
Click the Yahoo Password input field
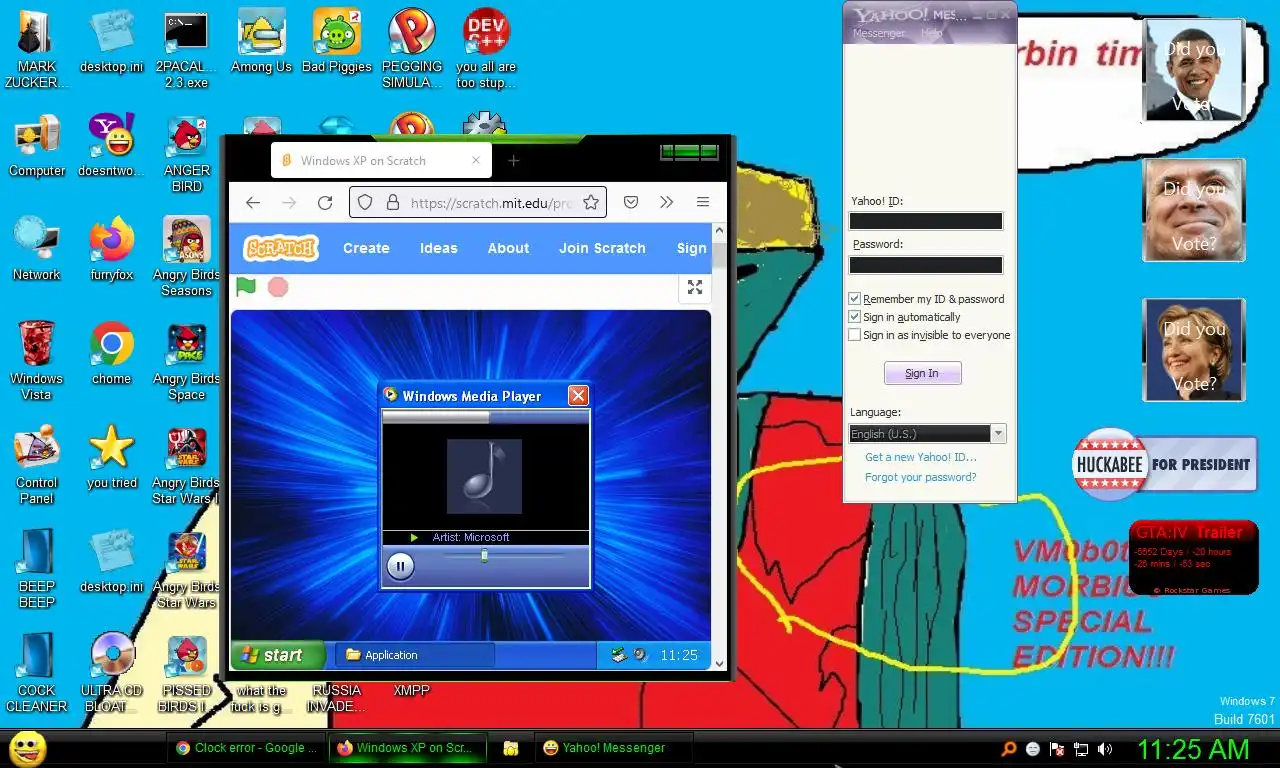pos(925,265)
